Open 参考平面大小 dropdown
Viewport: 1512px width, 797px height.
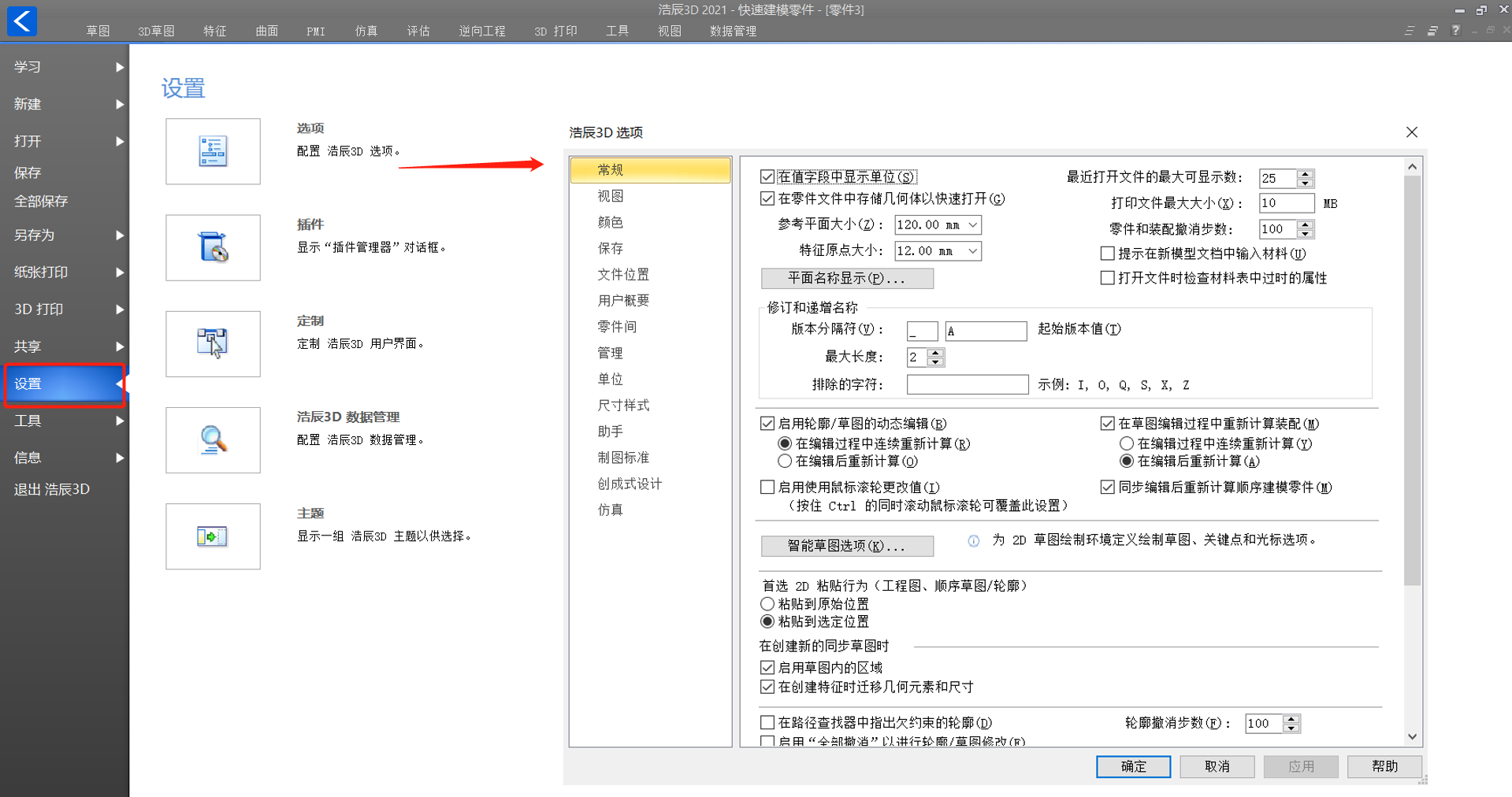click(973, 225)
